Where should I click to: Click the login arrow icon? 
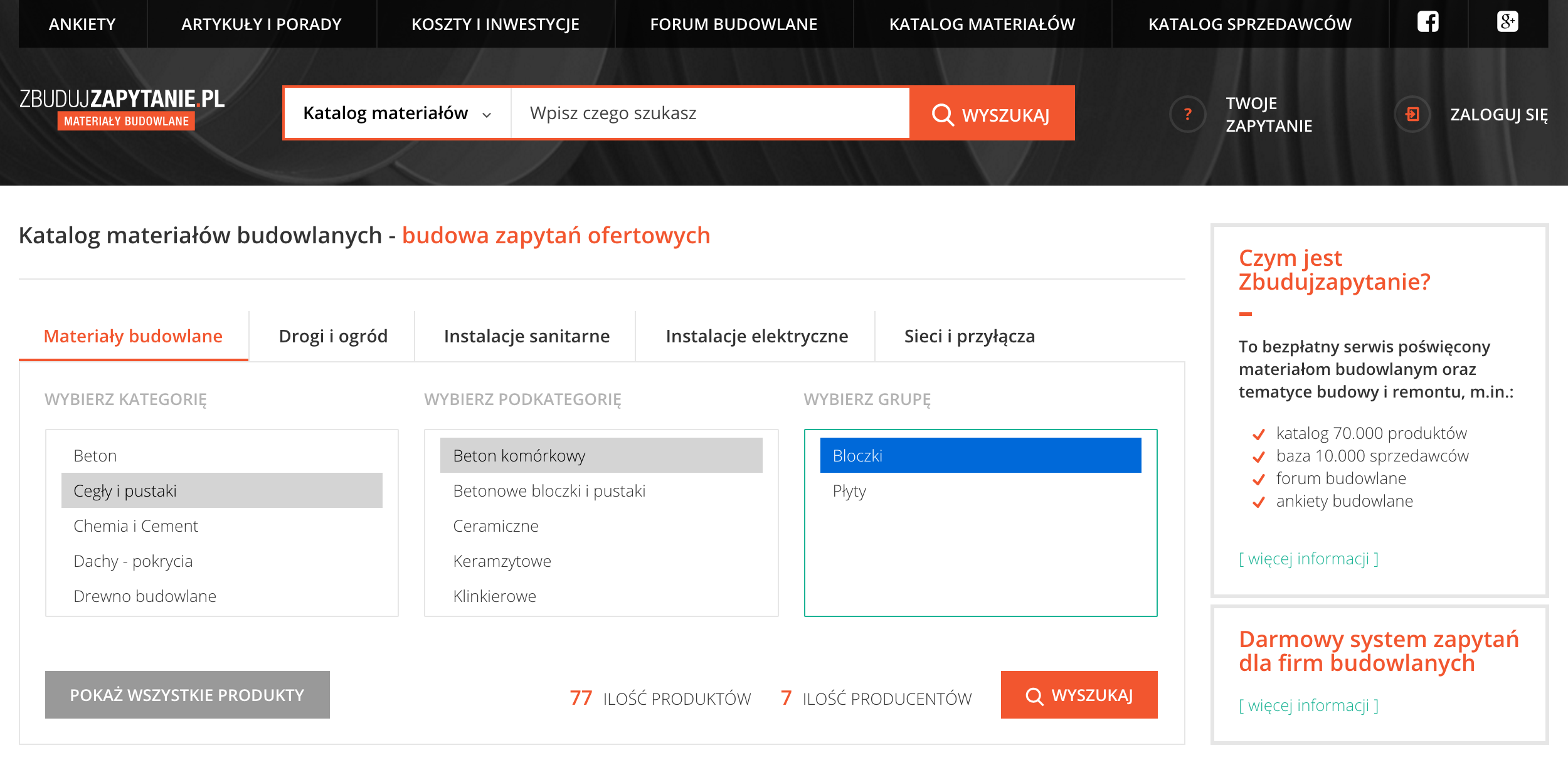coord(1412,114)
